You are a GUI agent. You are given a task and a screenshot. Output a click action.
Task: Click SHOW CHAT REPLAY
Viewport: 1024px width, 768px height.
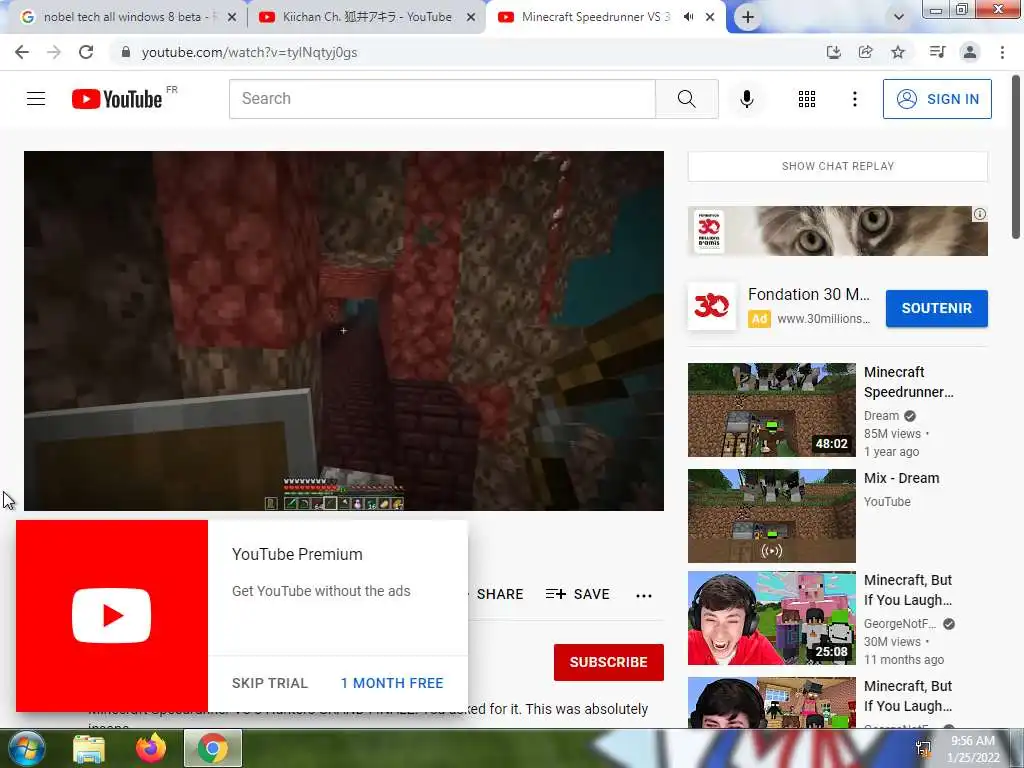pos(838,167)
